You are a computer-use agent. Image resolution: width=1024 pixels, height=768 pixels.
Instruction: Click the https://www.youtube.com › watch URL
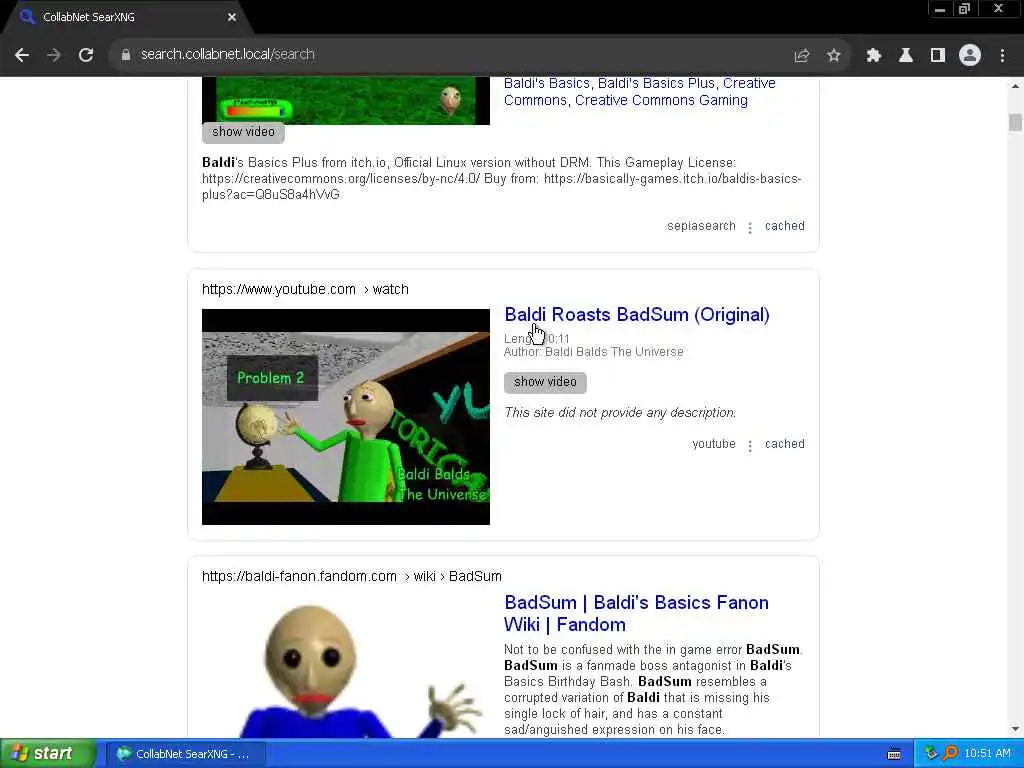tap(305, 289)
